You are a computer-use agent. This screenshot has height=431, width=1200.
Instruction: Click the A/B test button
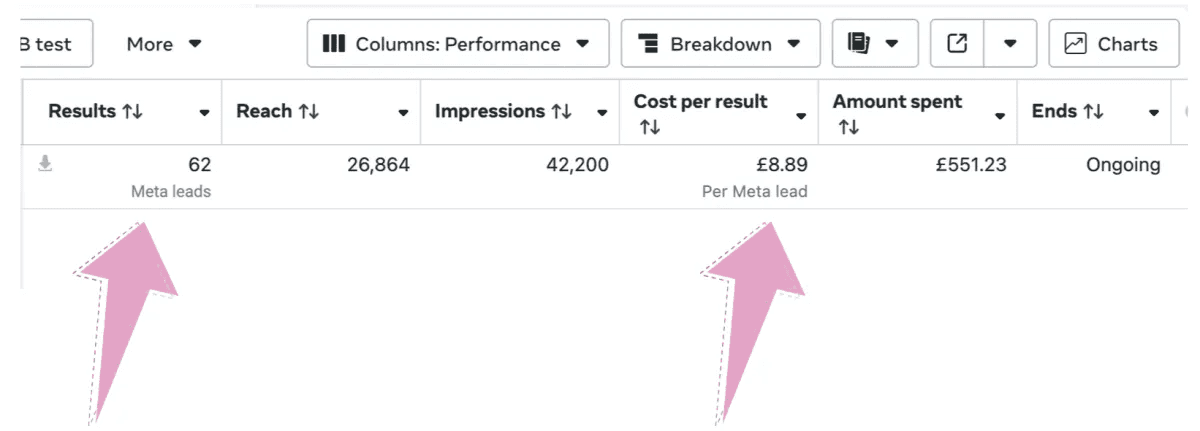pyautogui.click(x=55, y=44)
